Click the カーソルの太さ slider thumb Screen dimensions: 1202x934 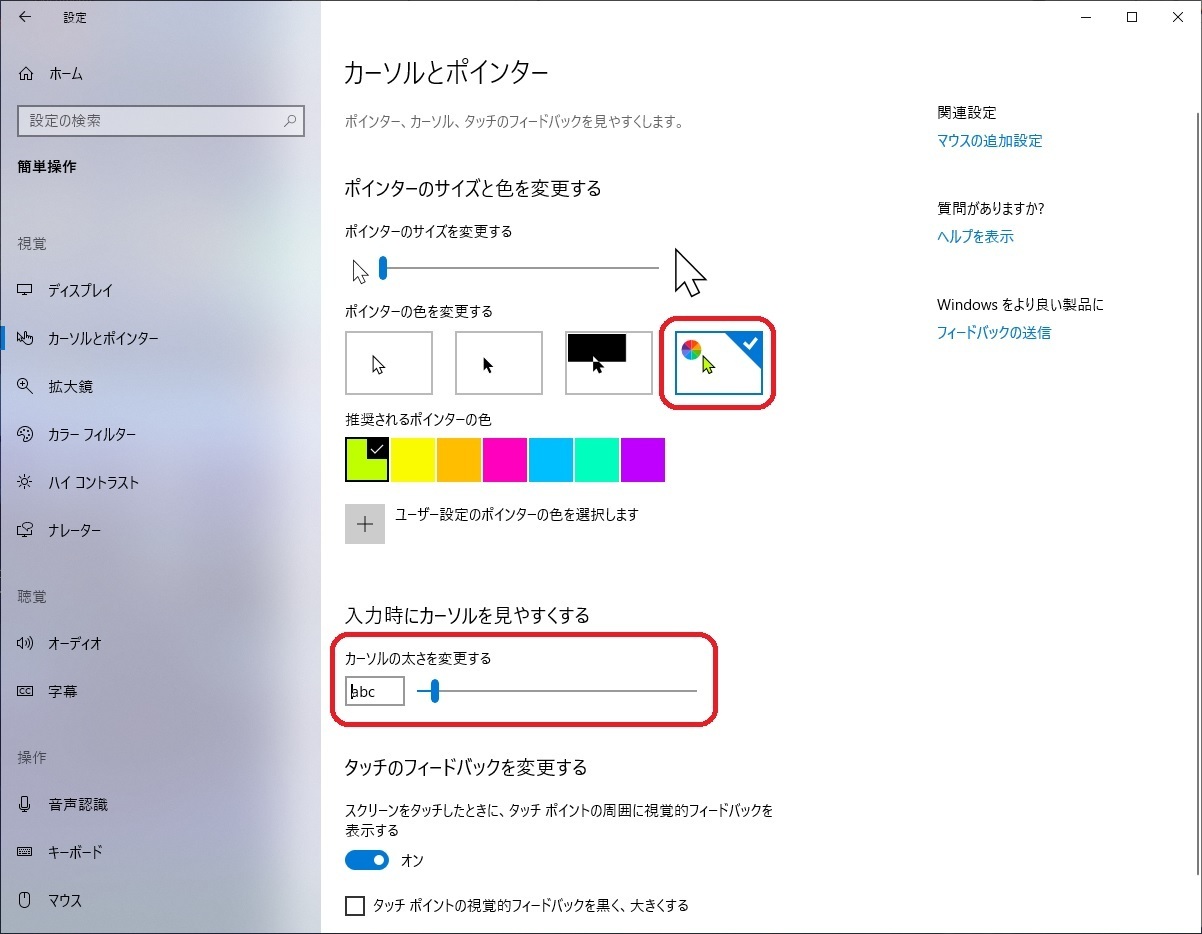(435, 691)
